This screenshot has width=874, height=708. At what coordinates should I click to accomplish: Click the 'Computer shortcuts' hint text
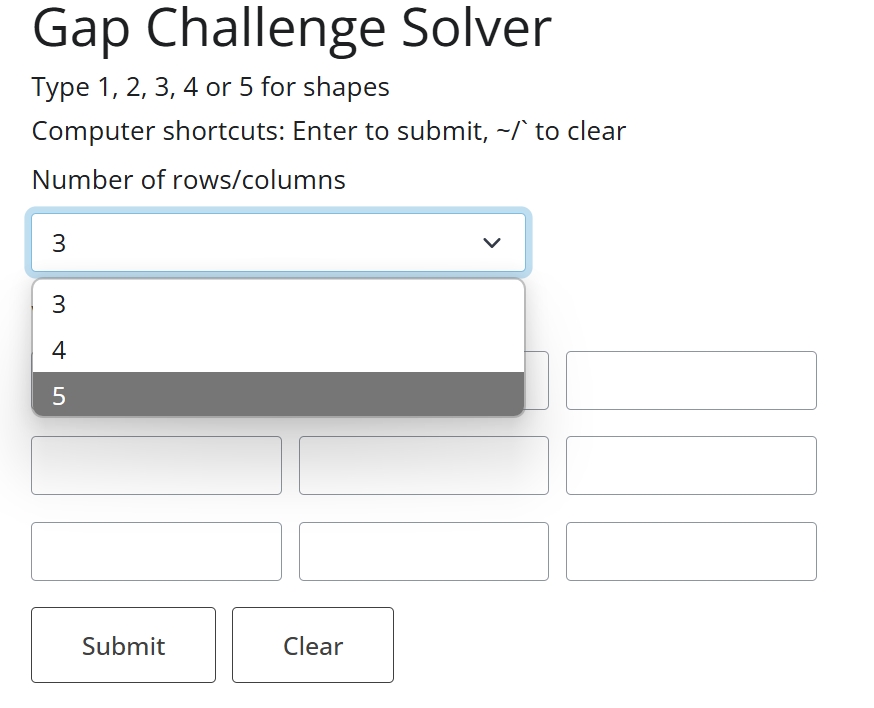coord(328,131)
